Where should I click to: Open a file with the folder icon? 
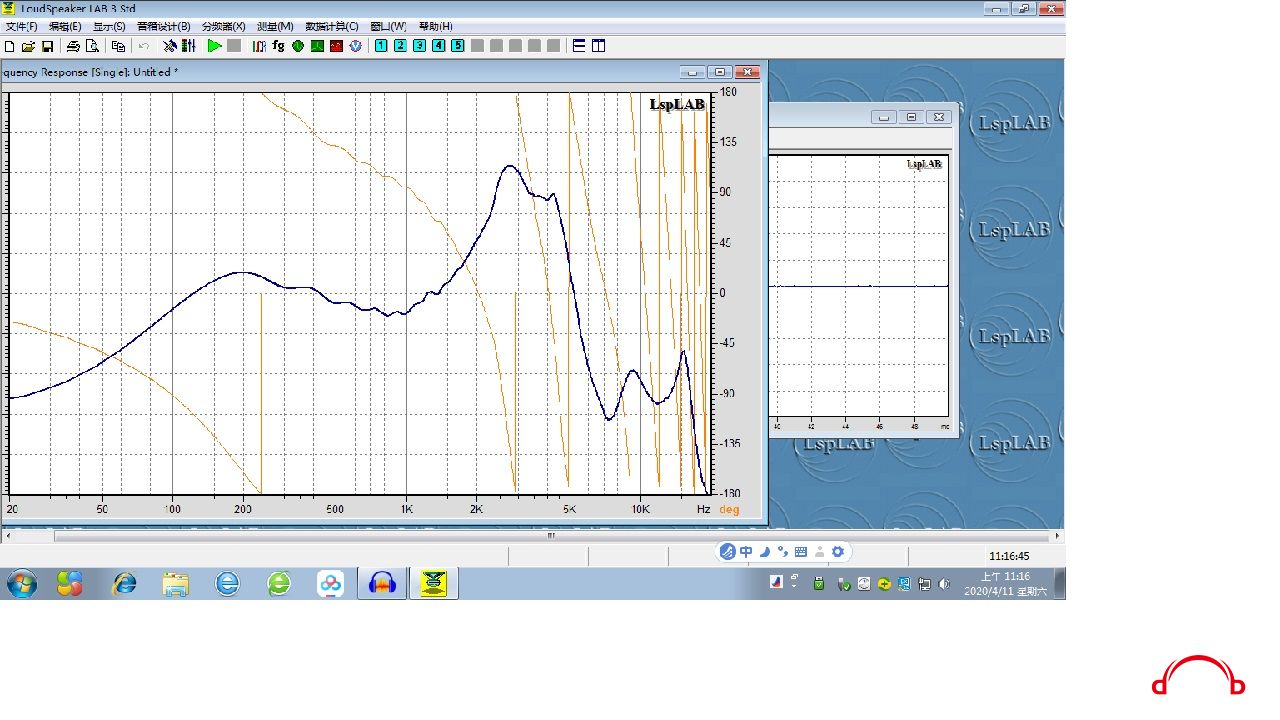28,46
